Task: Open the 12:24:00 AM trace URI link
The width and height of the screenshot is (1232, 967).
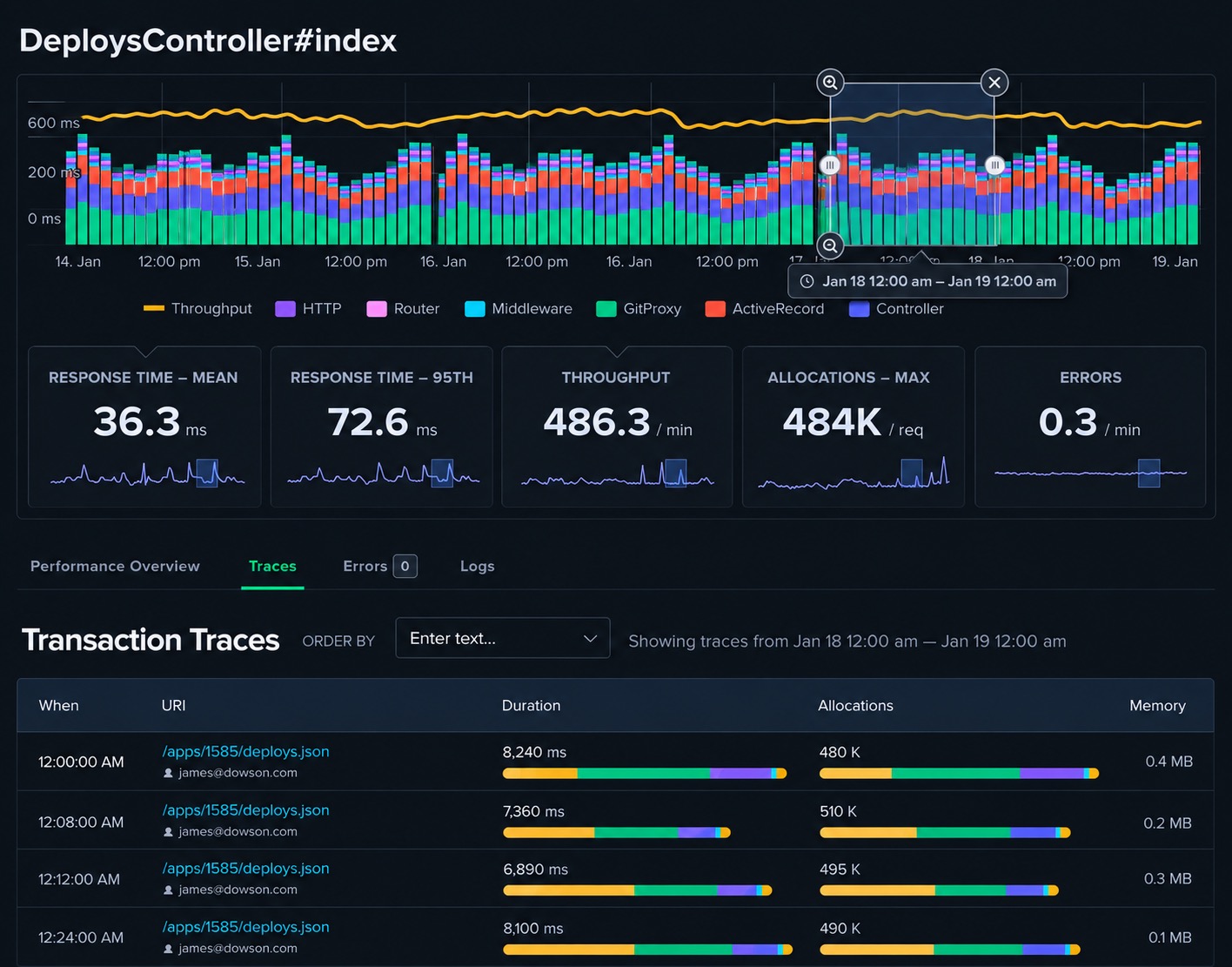Action: pyautogui.click(x=245, y=926)
